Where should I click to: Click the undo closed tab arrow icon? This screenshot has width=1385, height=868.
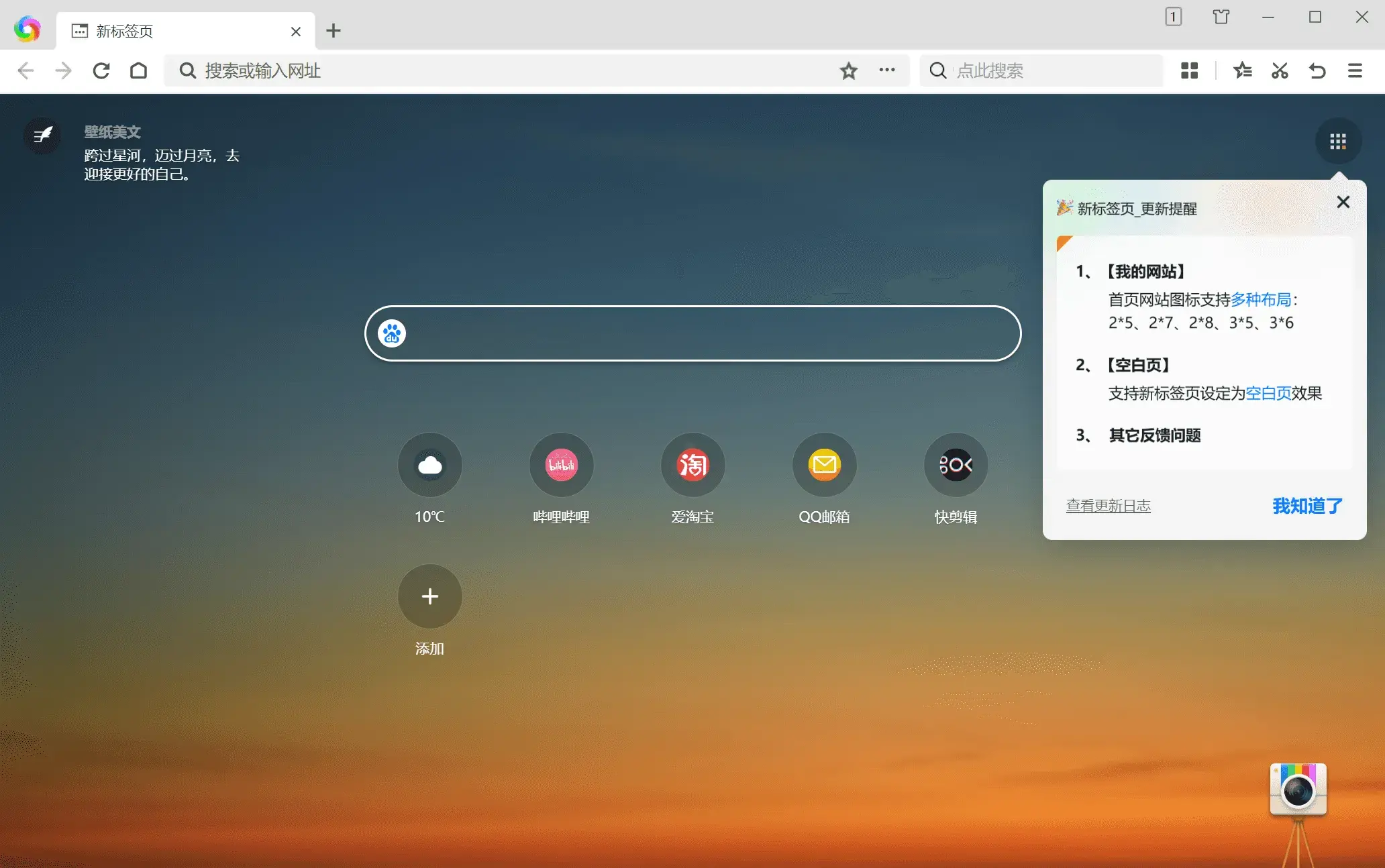[x=1317, y=70]
